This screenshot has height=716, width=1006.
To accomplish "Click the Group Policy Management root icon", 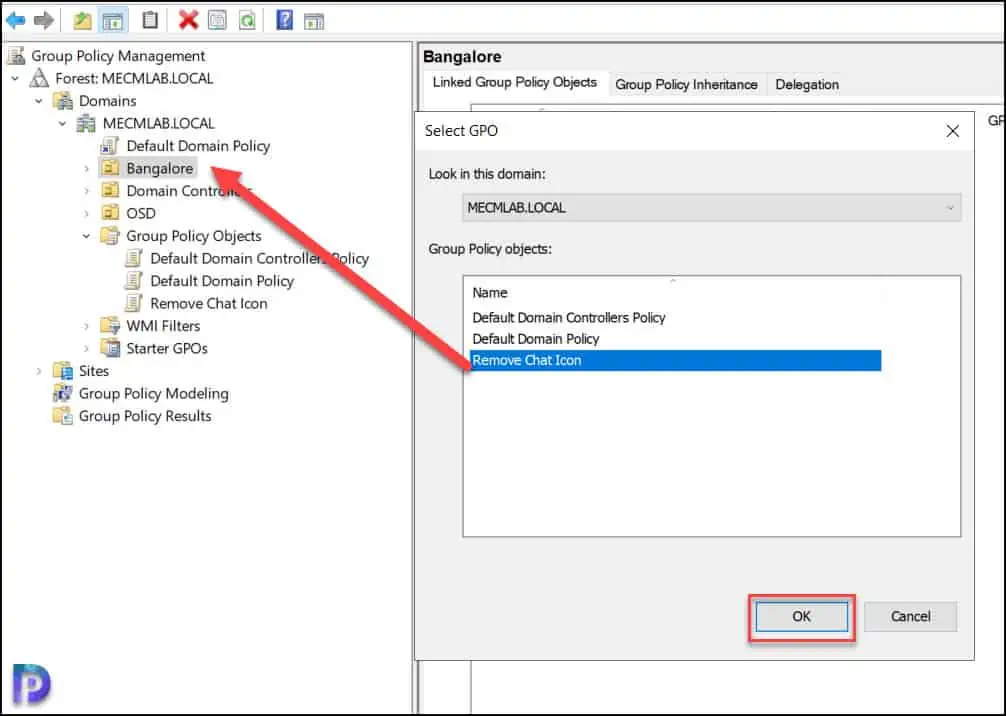I will (x=17, y=56).
